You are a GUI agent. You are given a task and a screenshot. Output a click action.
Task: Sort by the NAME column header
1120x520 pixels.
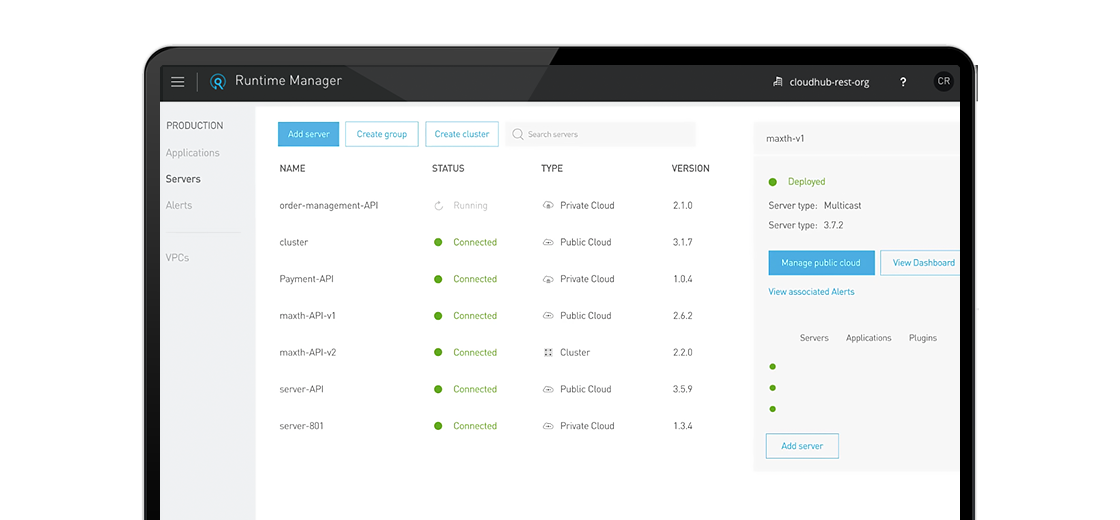coord(292,169)
